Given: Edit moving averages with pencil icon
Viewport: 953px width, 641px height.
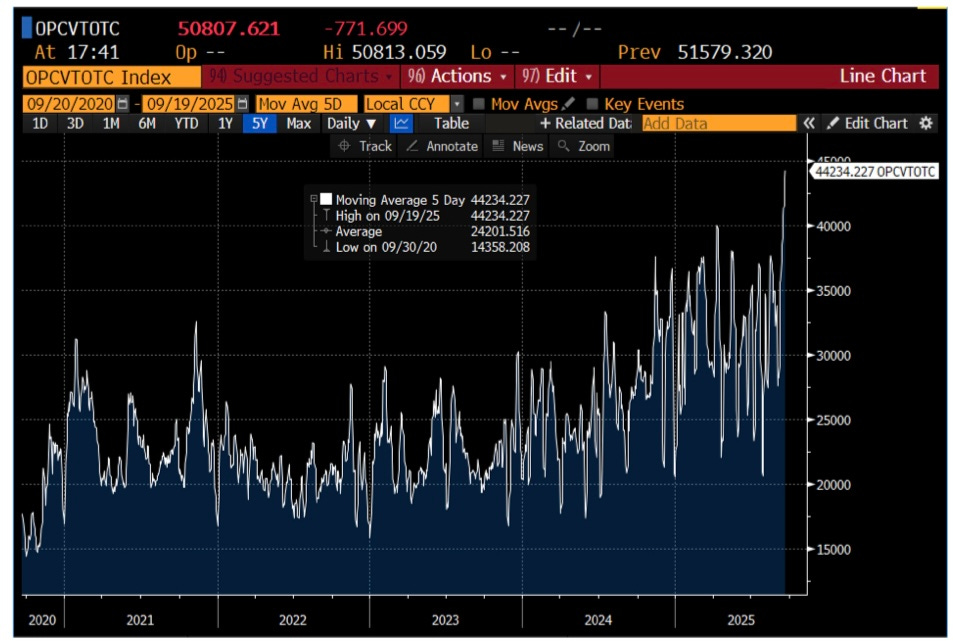Looking at the screenshot, I should click(x=569, y=103).
